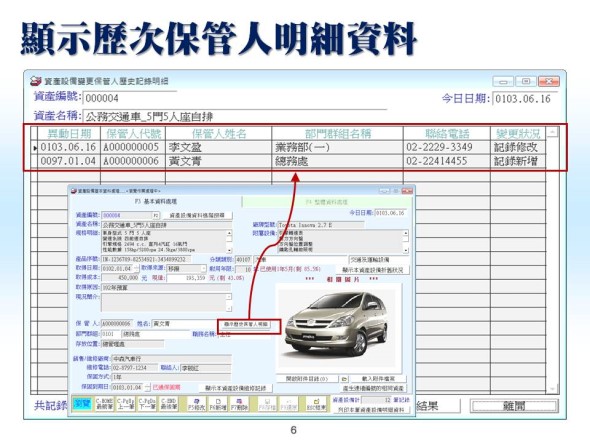
Task: Click 顯示本資產設備折舊狀況 button
Action: 372,270
